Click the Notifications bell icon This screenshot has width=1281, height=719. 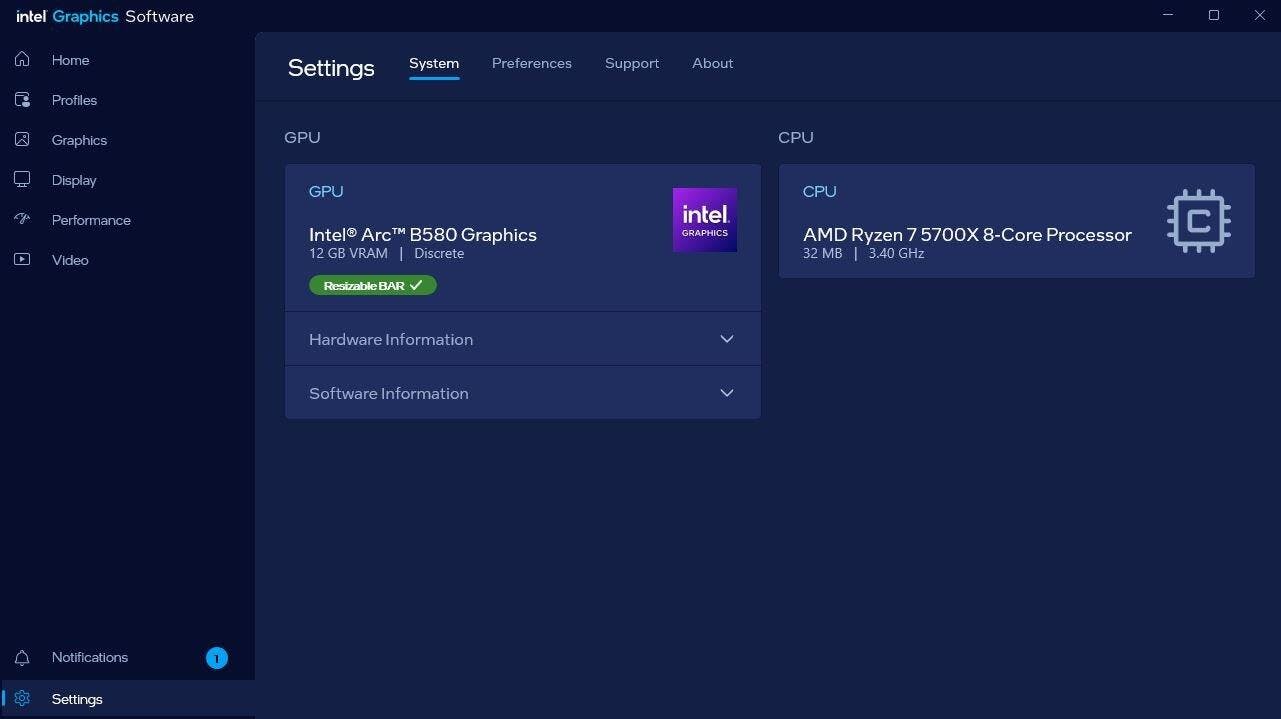(x=22, y=658)
